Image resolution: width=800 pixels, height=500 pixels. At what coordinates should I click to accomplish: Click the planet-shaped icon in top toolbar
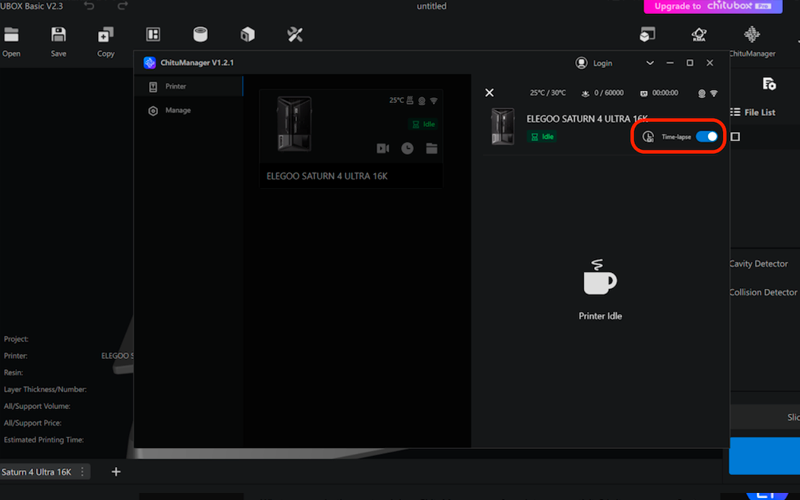tap(699, 34)
